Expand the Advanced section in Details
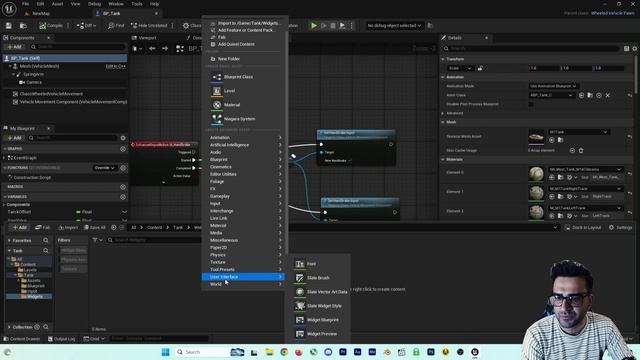The width and height of the screenshot is (640, 360). [442, 113]
